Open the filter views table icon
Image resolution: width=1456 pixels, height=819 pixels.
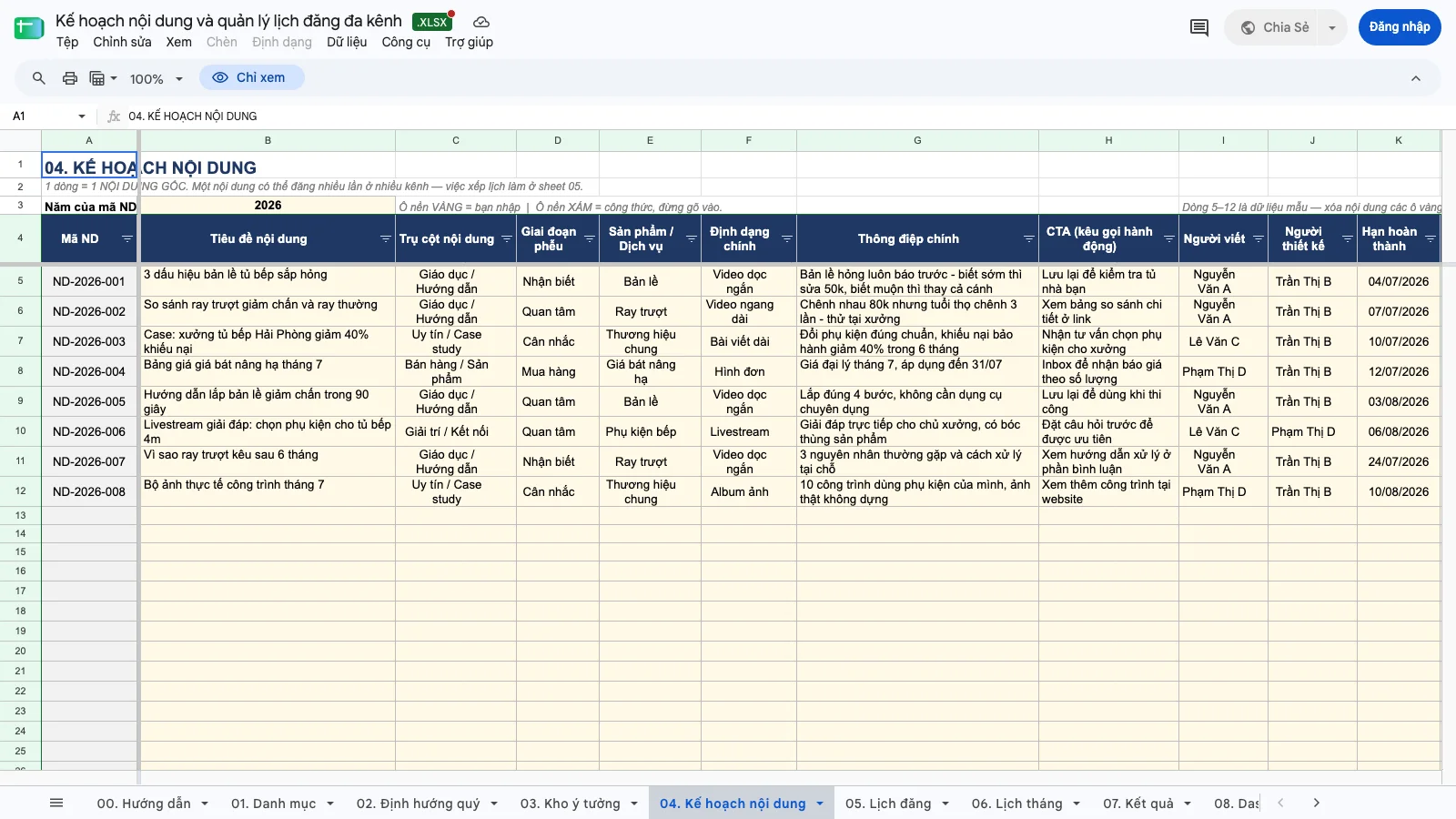point(103,78)
